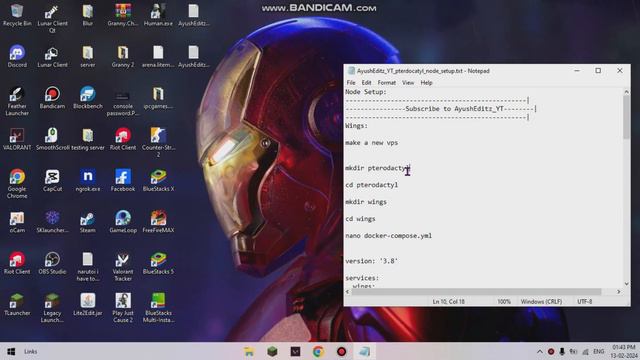640x360 pixels.
Task: Open the testing server folder icon
Action: click(88, 139)
